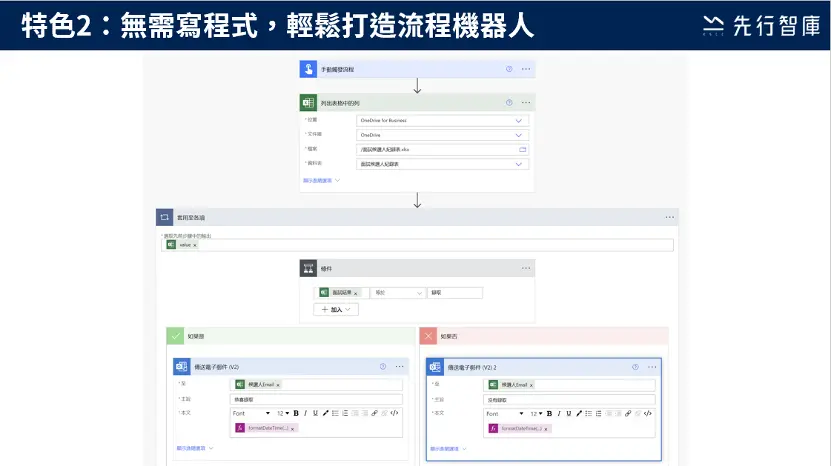This screenshot has width=832, height=466.
Task: Open help for the Excel list rows step
Action: (x=509, y=102)
